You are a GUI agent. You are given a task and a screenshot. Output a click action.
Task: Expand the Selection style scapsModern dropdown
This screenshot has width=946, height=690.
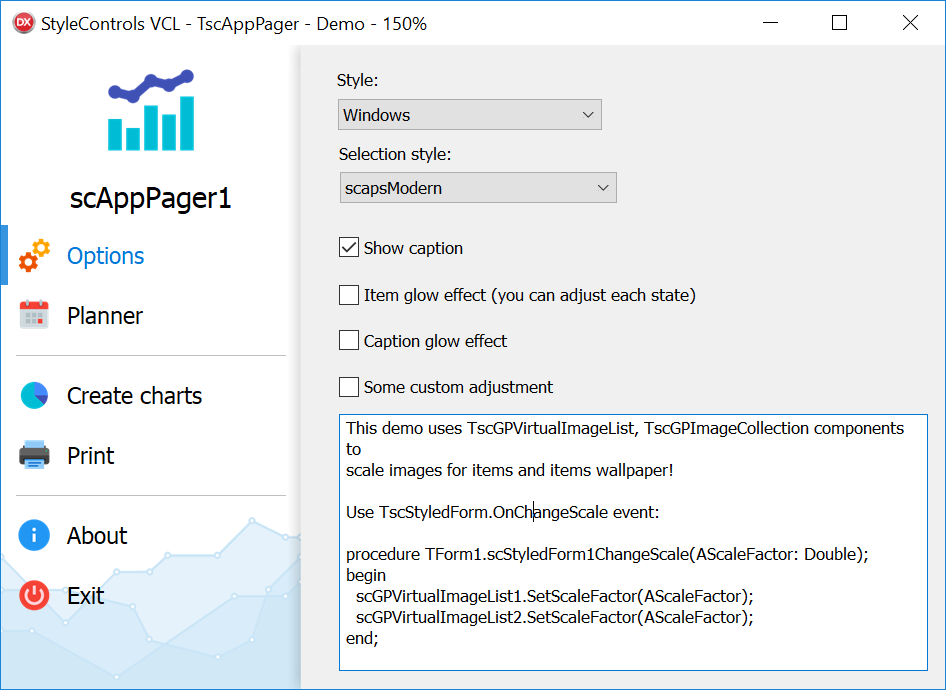pos(478,188)
